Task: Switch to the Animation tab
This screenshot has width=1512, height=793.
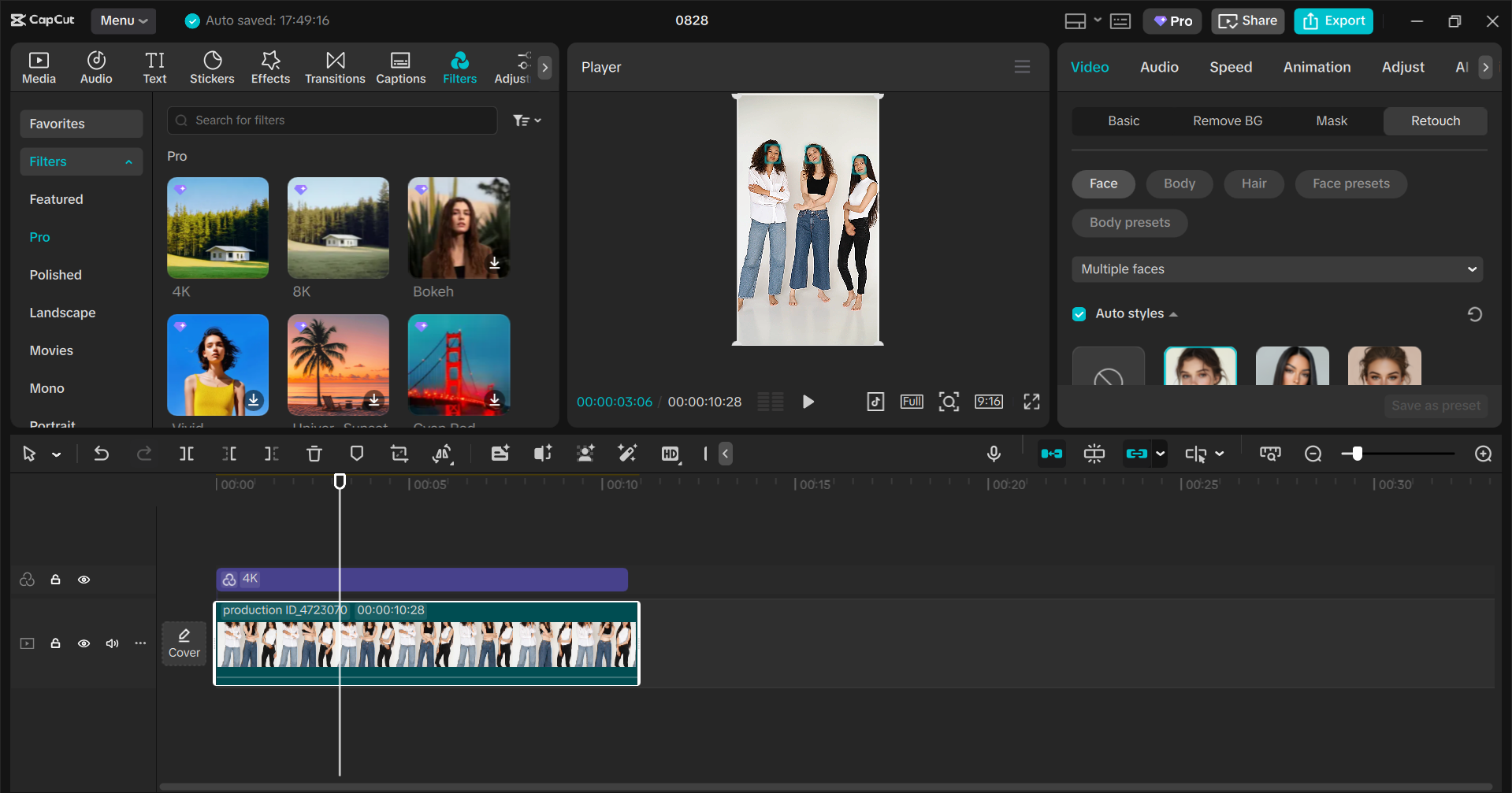Action: (1316, 68)
